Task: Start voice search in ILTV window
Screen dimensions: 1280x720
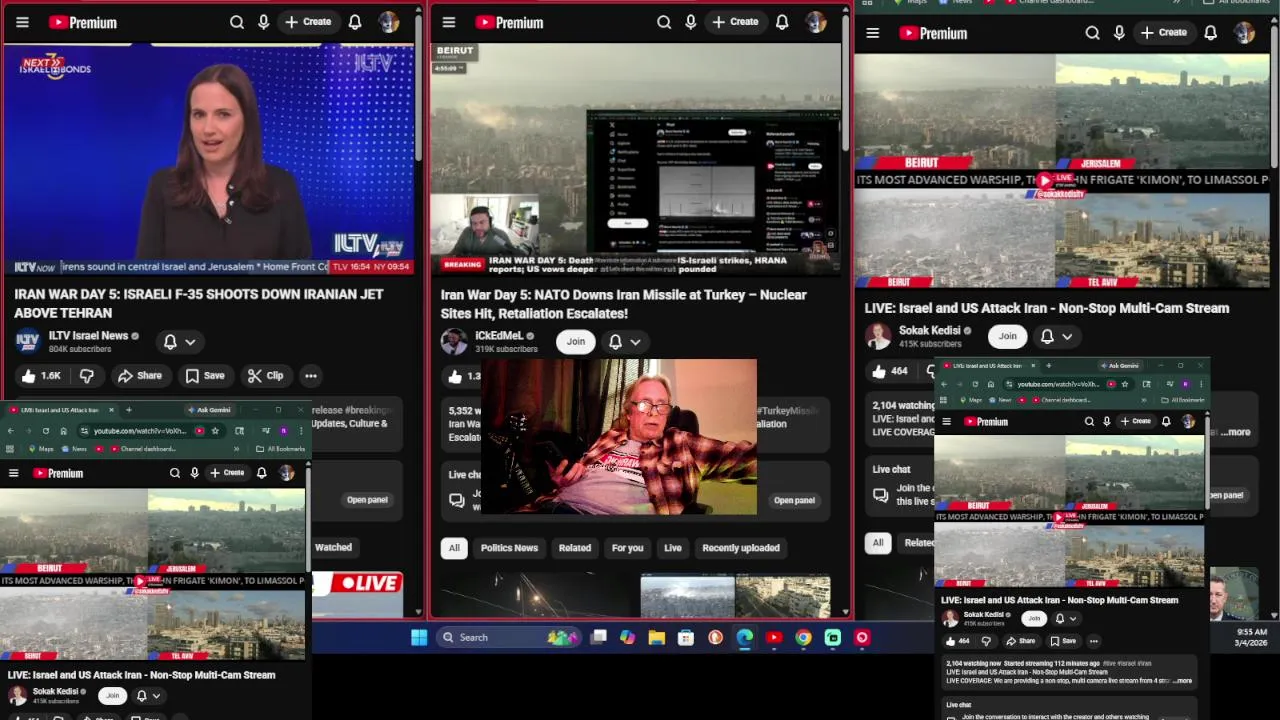Action: coord(264,22)
